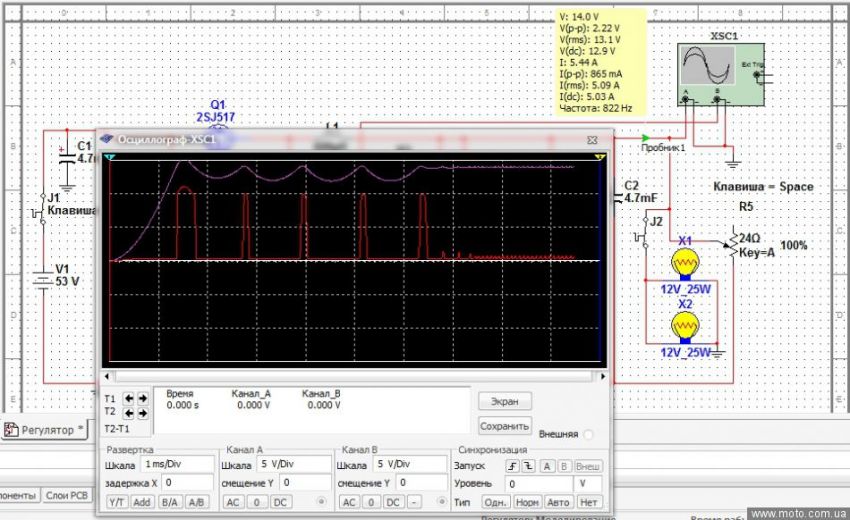
Task: Select Channel A radio button beside DC
Action: pyautogui.click(x=321, y=501)
